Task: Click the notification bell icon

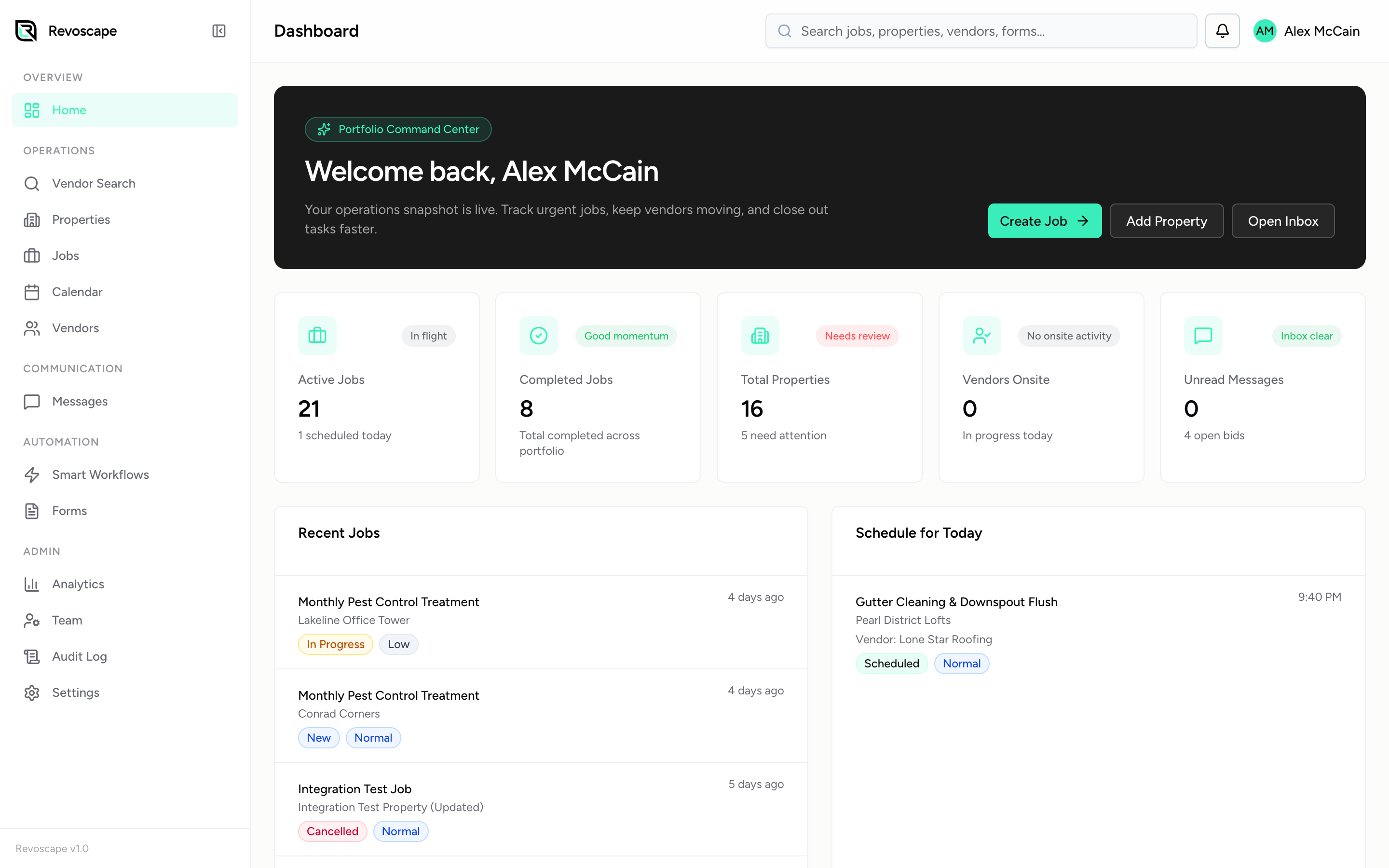Action: click(1222, 30)
